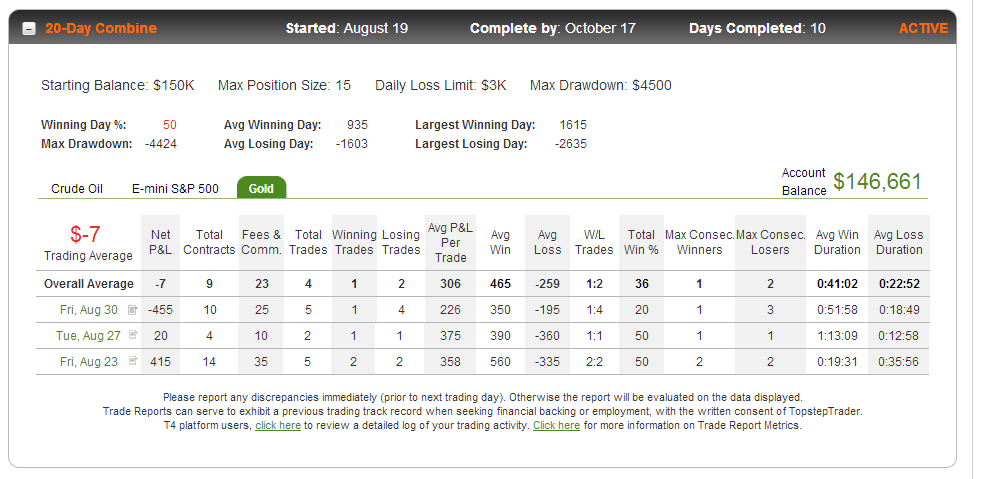Viewport: 981px width, 479px height.
Task: Switch to the Crude Oil tab
Action: (x=77, y=189)
